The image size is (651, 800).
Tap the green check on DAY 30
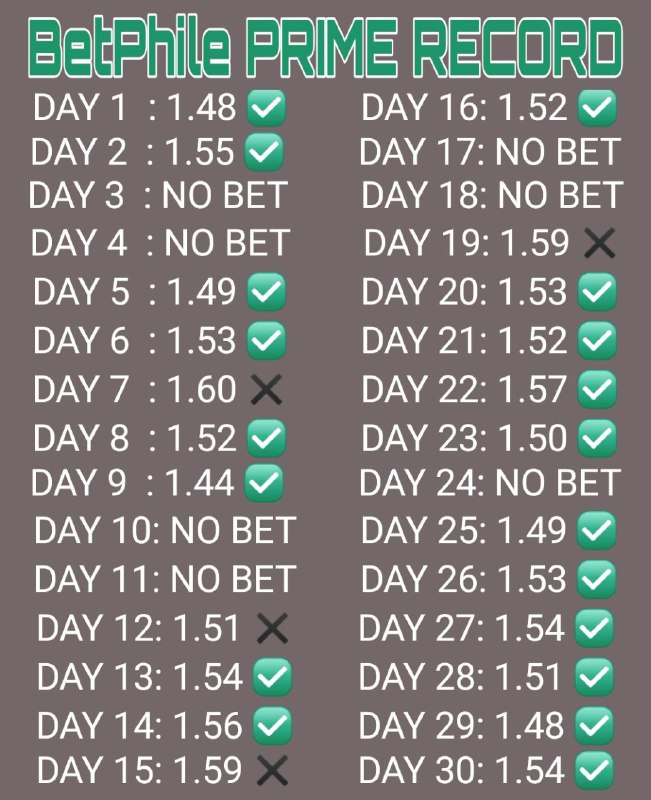(595, 770)
